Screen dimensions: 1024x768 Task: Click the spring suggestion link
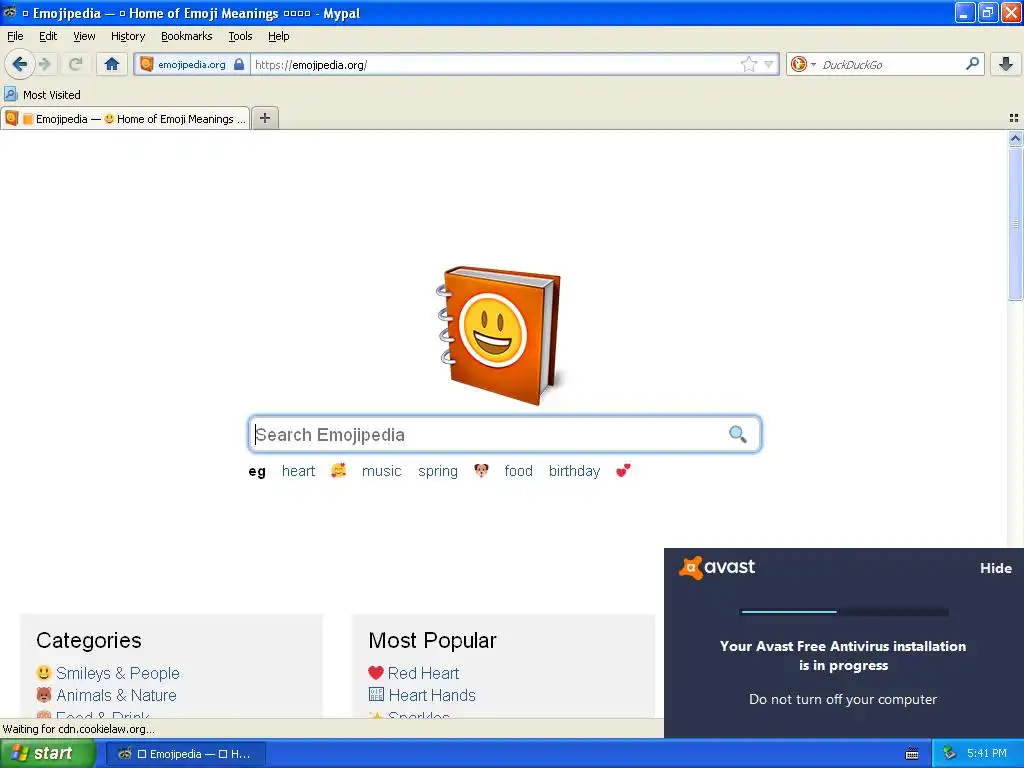tap(438, 471)
